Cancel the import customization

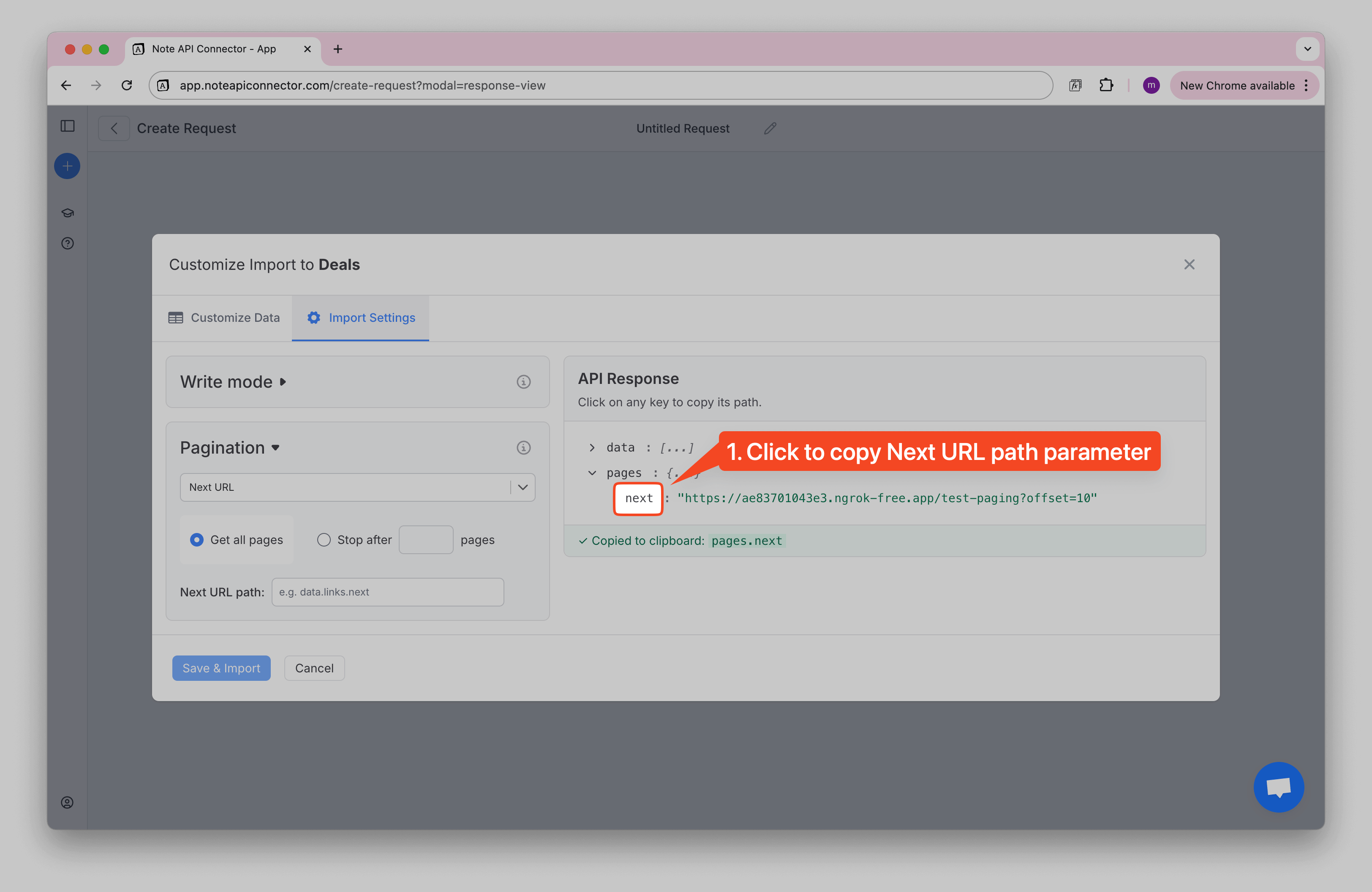tap(314, 668)
